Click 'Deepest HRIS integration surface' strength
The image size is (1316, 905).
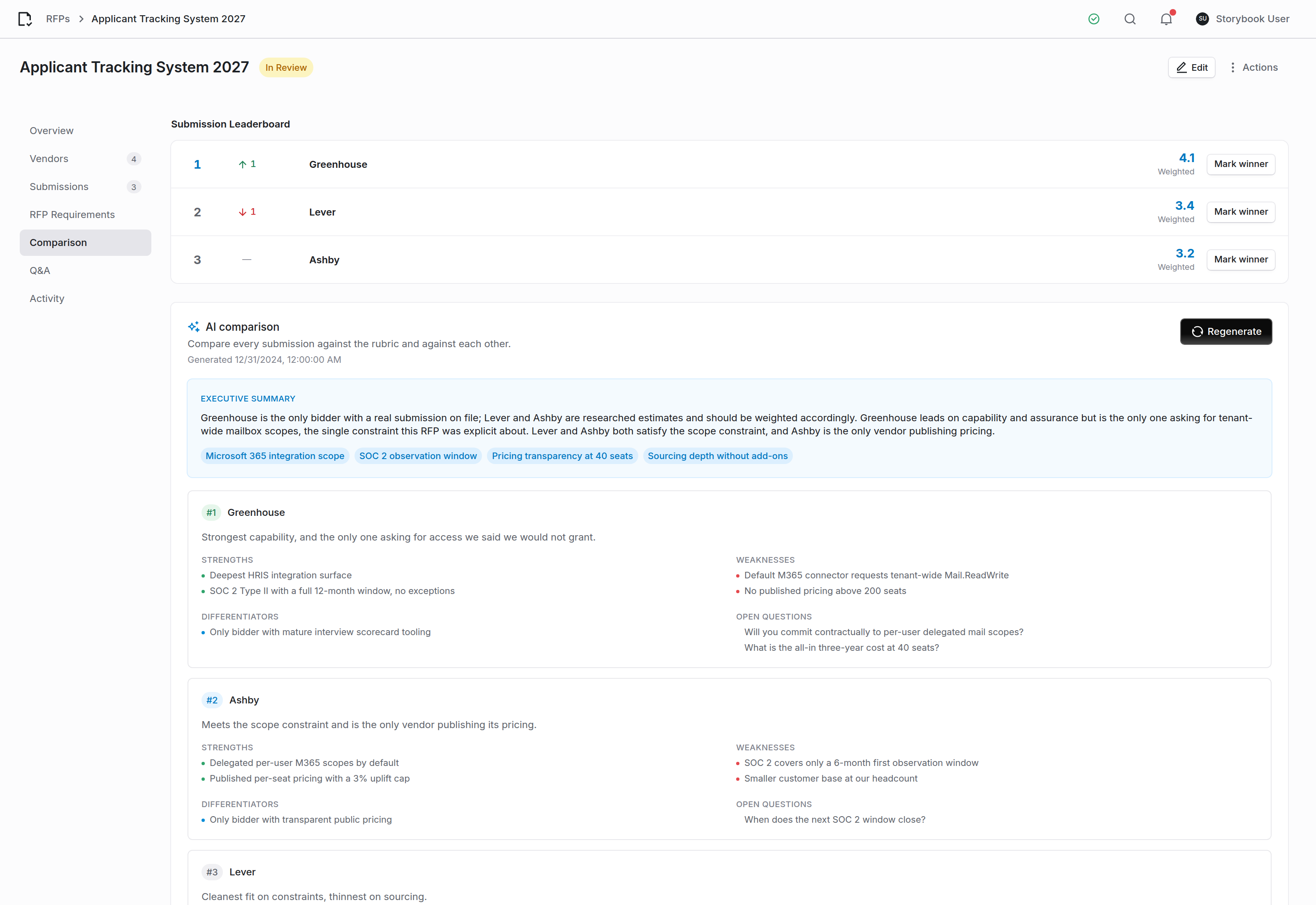coord(280,575)
